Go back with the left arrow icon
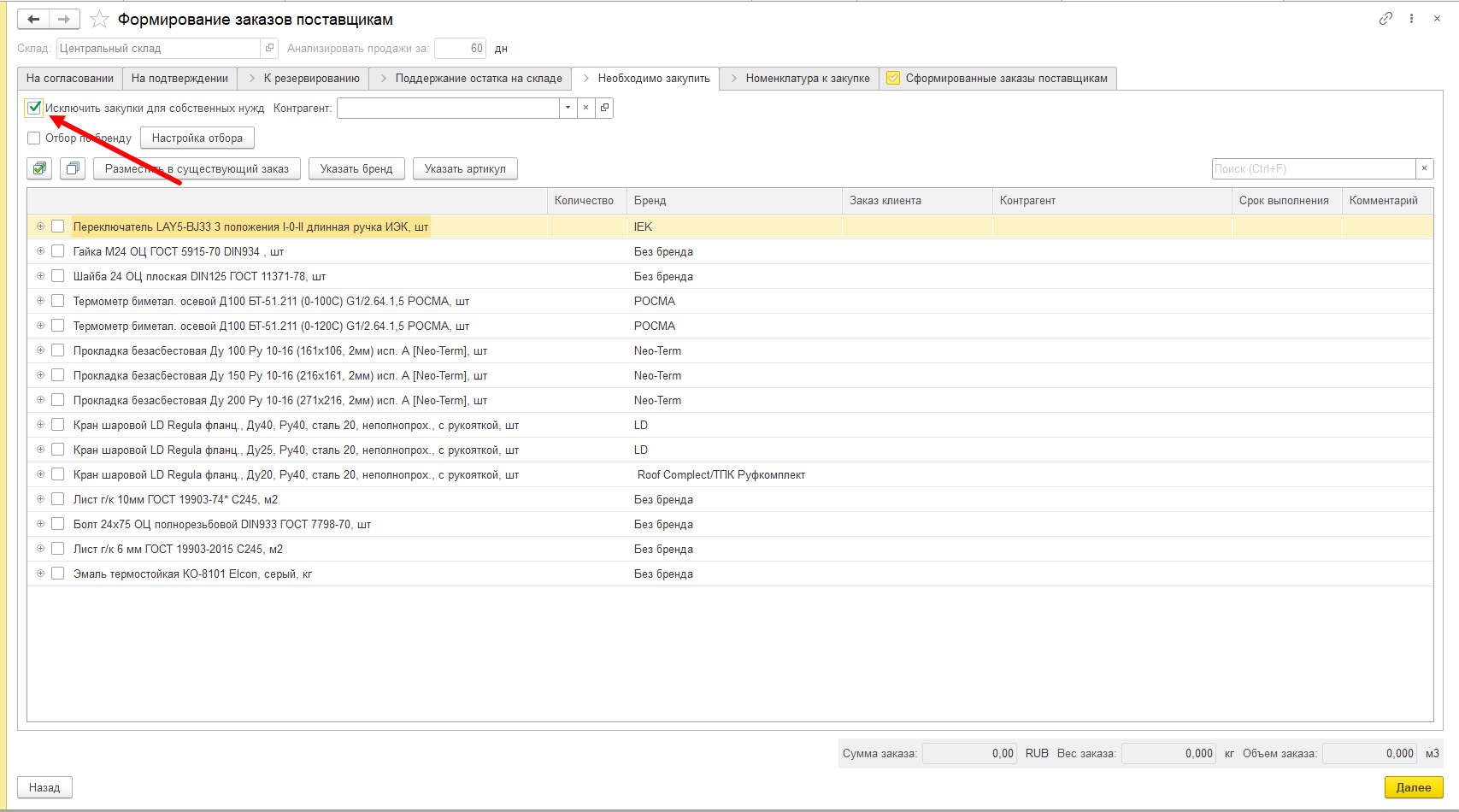The height and width of the screenshot is (812, 1459). pos(33,19)
